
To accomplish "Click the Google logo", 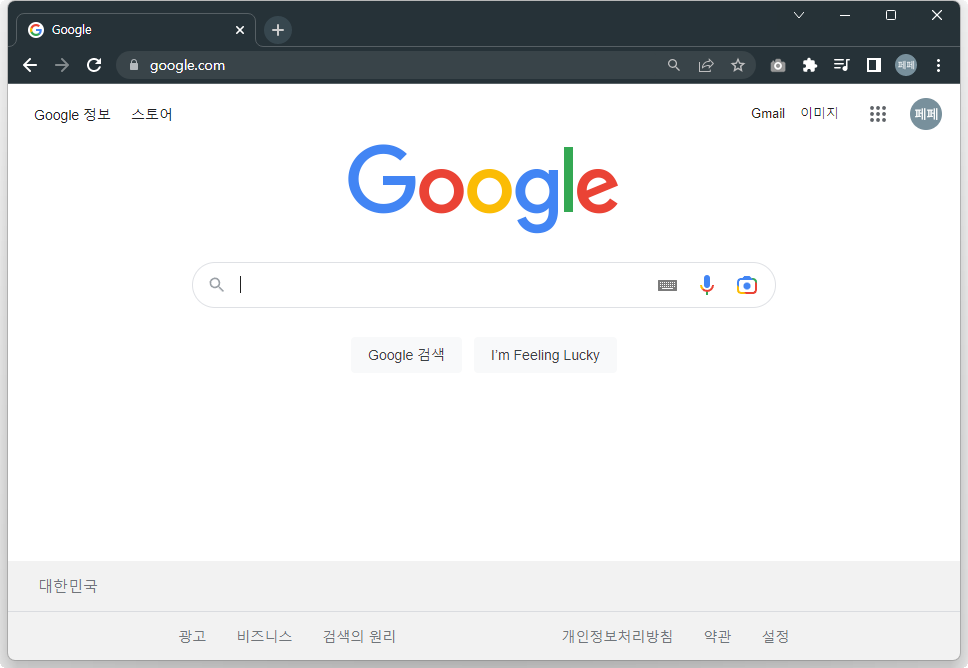I will click(x=483, y=188).
